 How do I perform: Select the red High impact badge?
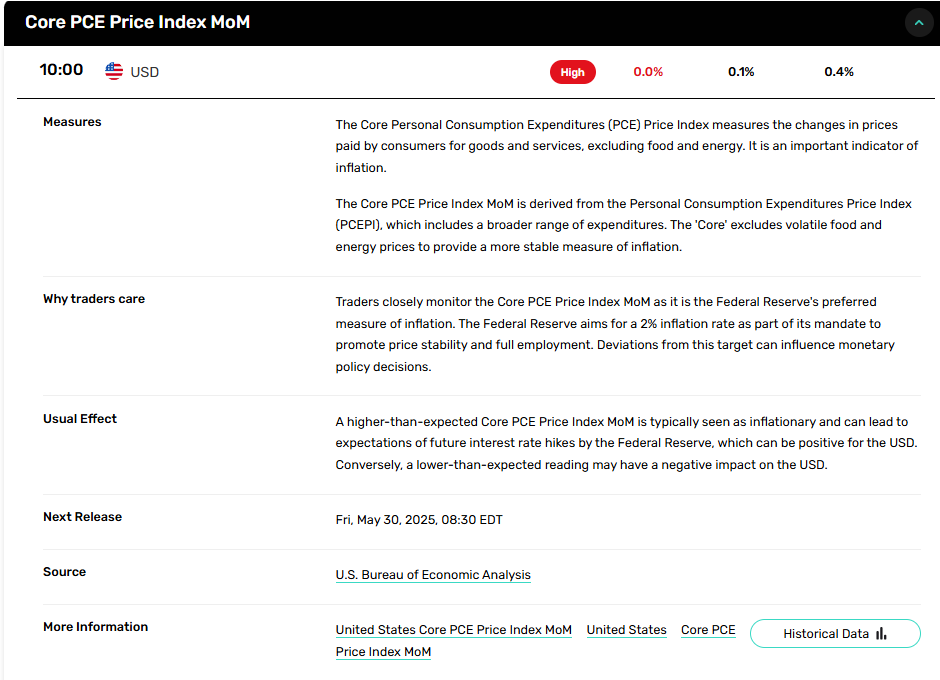coord(572,72)
